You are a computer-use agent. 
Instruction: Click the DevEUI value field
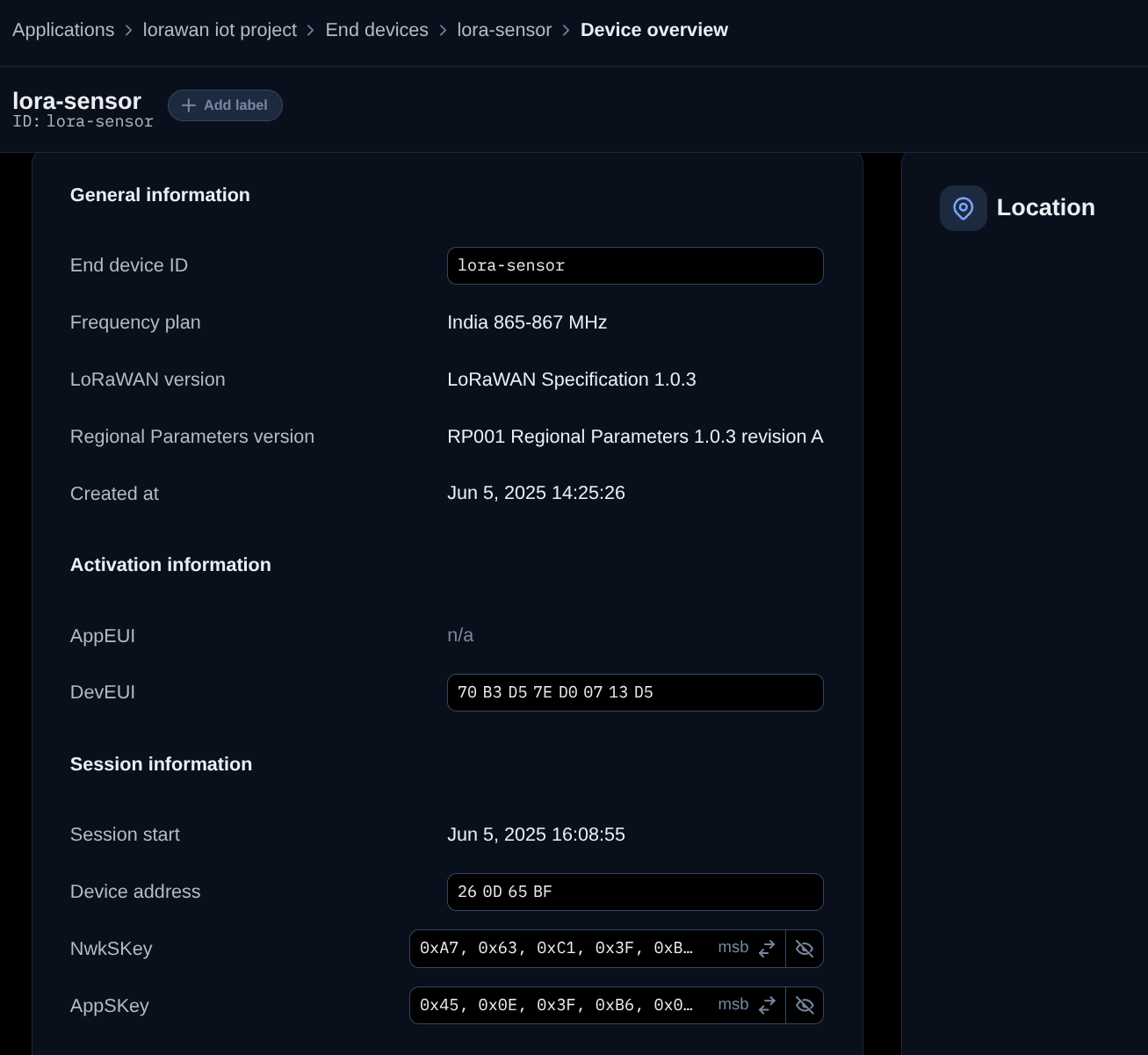635,692
